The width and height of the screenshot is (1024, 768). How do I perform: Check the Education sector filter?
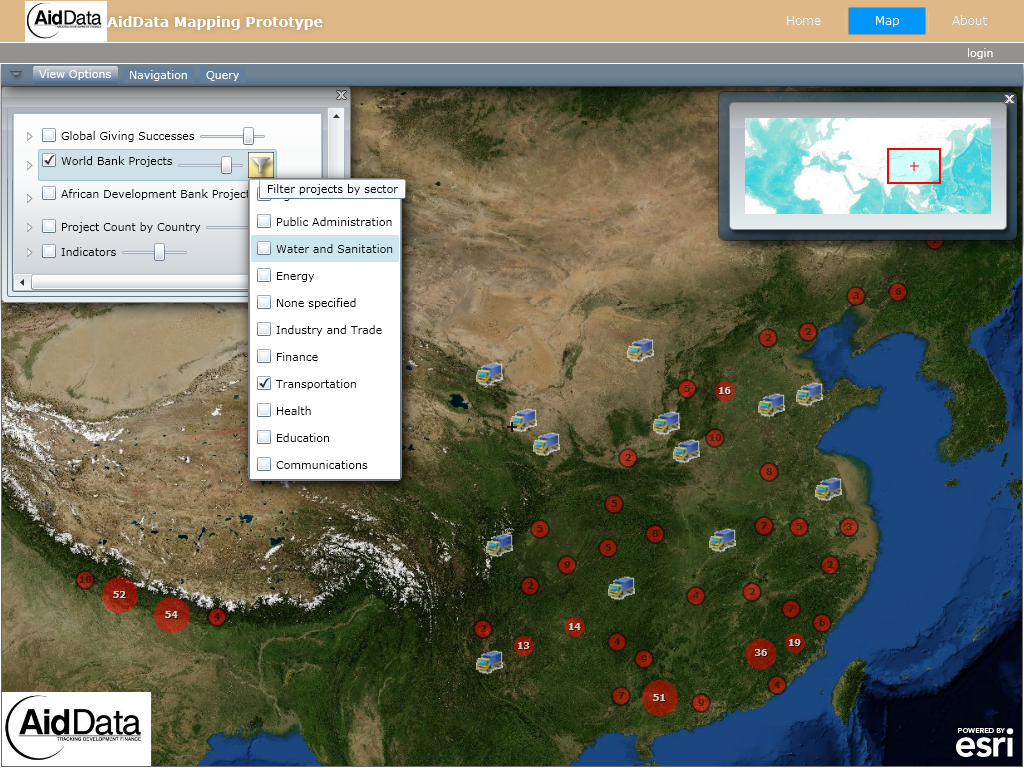click(264, 437)
